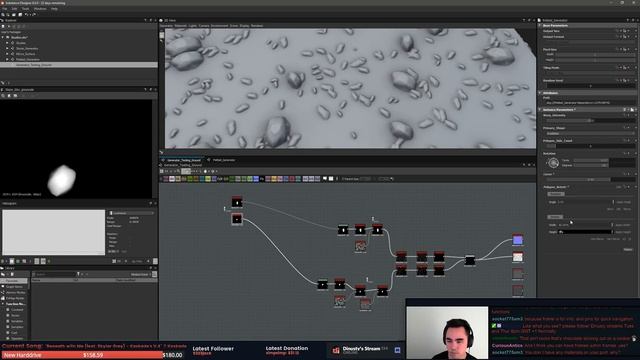Screen dimensions: 640x360
Task: Open the Tools menu
Action: 25,9
